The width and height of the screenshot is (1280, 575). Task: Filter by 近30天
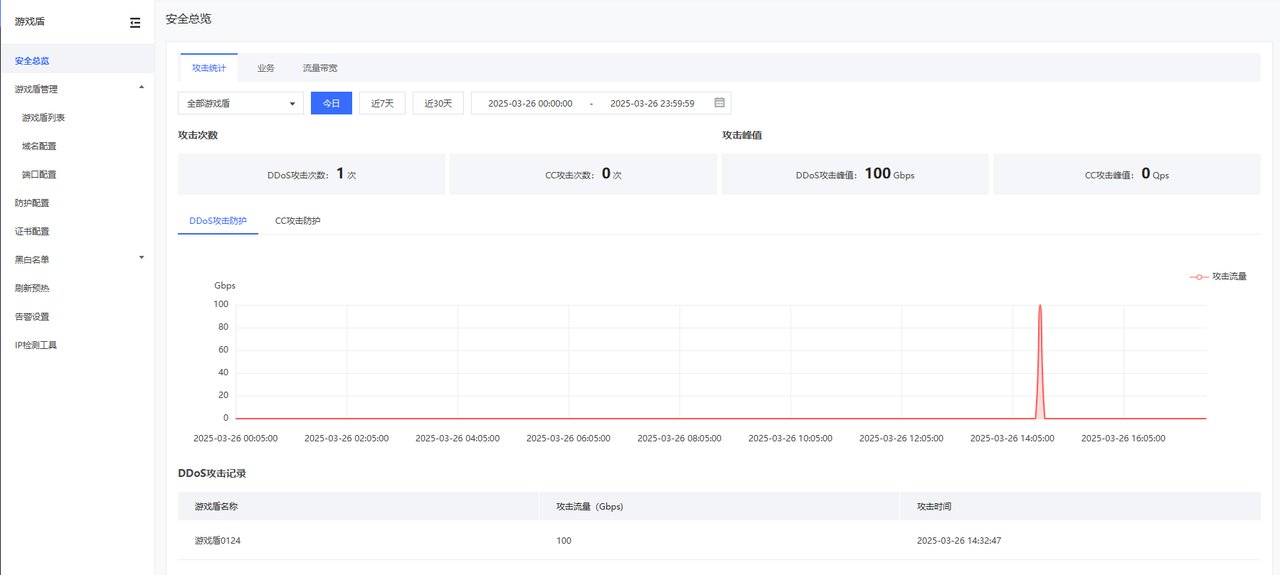(x=438, y=103)
